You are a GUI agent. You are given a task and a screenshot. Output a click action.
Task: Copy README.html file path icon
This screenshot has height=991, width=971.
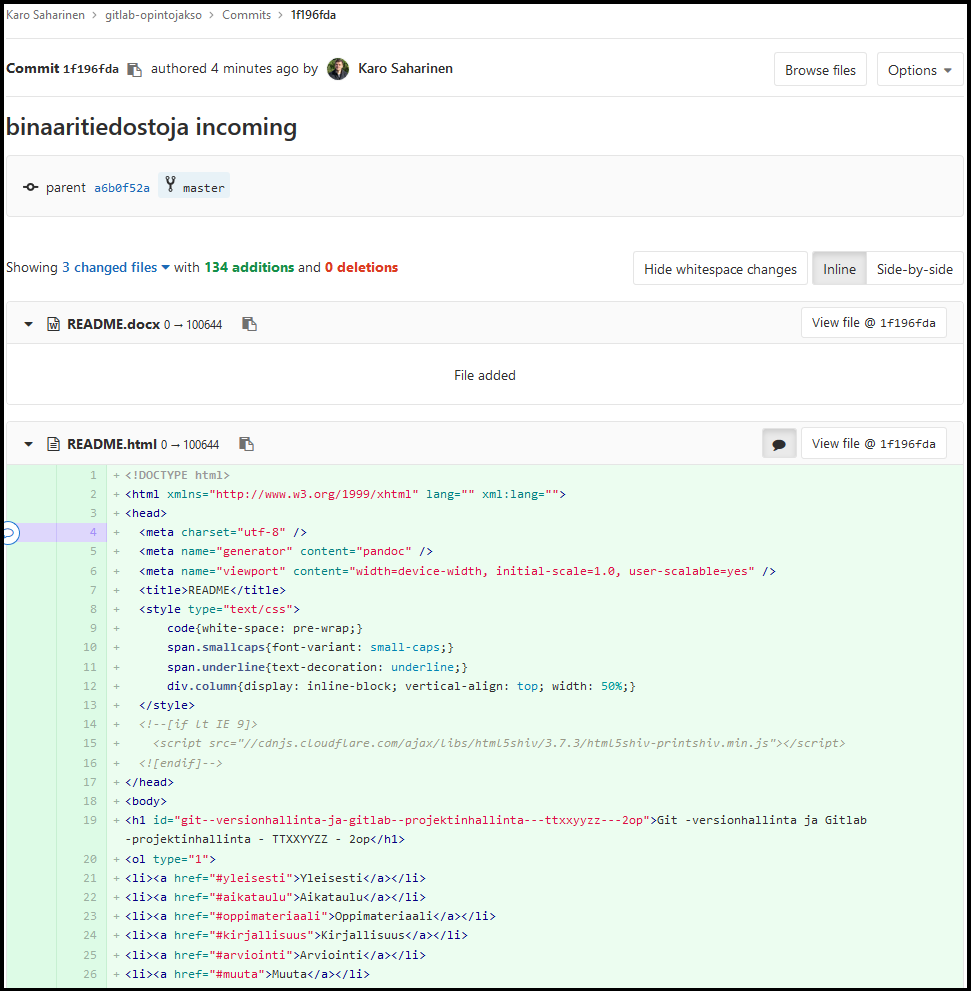pos(247,444)
